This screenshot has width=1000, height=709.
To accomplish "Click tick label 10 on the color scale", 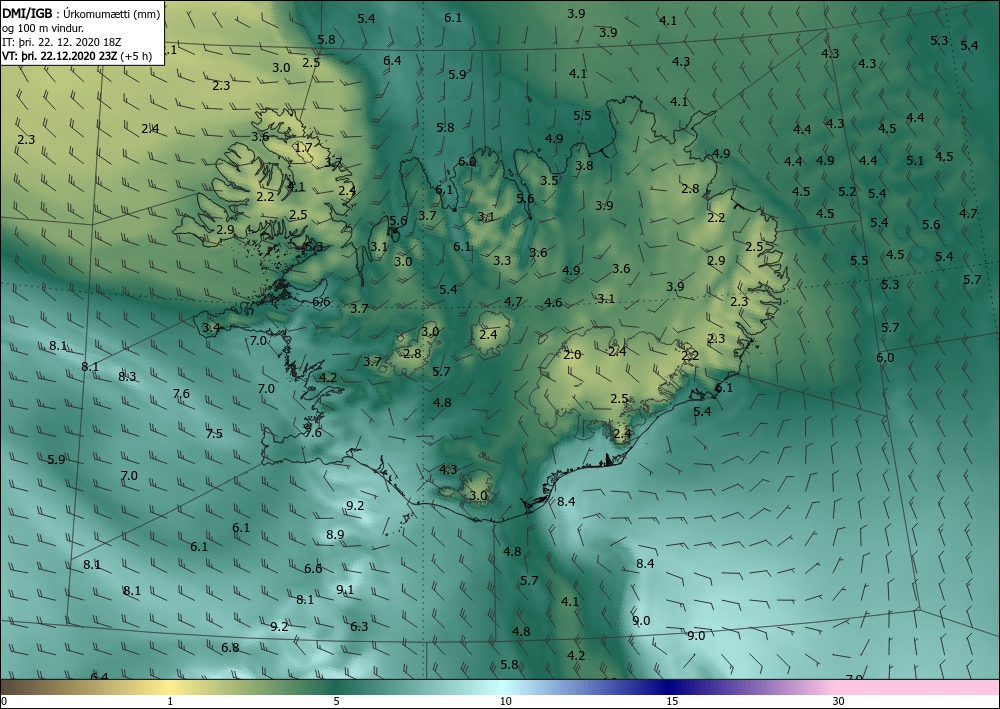I will click(x=506, y=702).
